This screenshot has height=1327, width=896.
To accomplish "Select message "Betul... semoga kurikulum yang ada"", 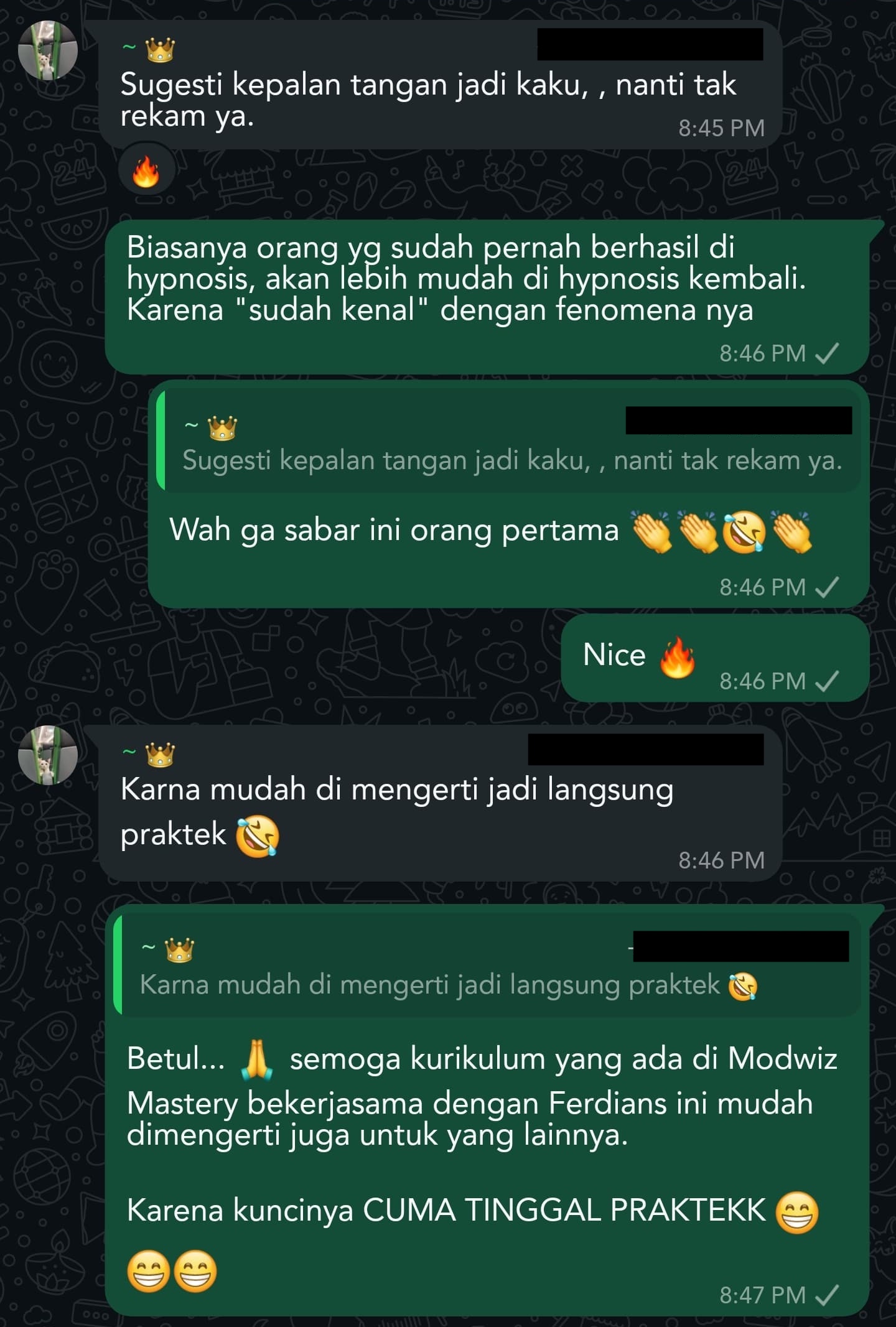I will tap(487, 1110).
